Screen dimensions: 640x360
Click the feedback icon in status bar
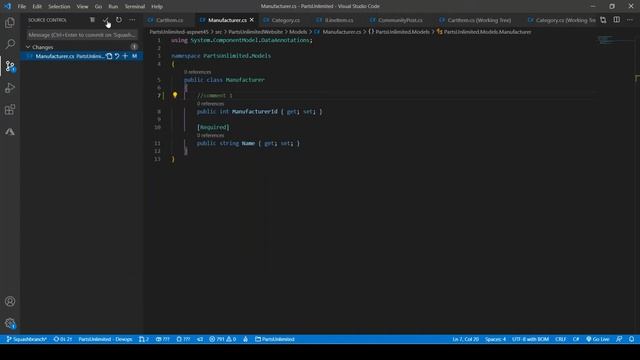coord(619,339)
